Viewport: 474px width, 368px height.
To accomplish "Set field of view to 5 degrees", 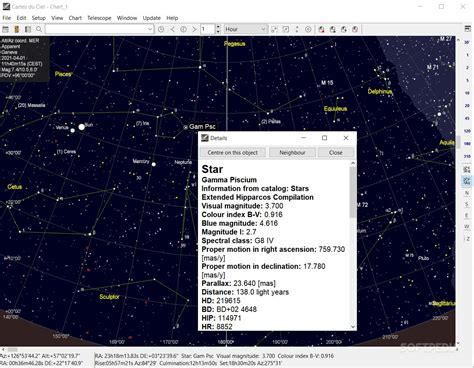I will 467,80.
